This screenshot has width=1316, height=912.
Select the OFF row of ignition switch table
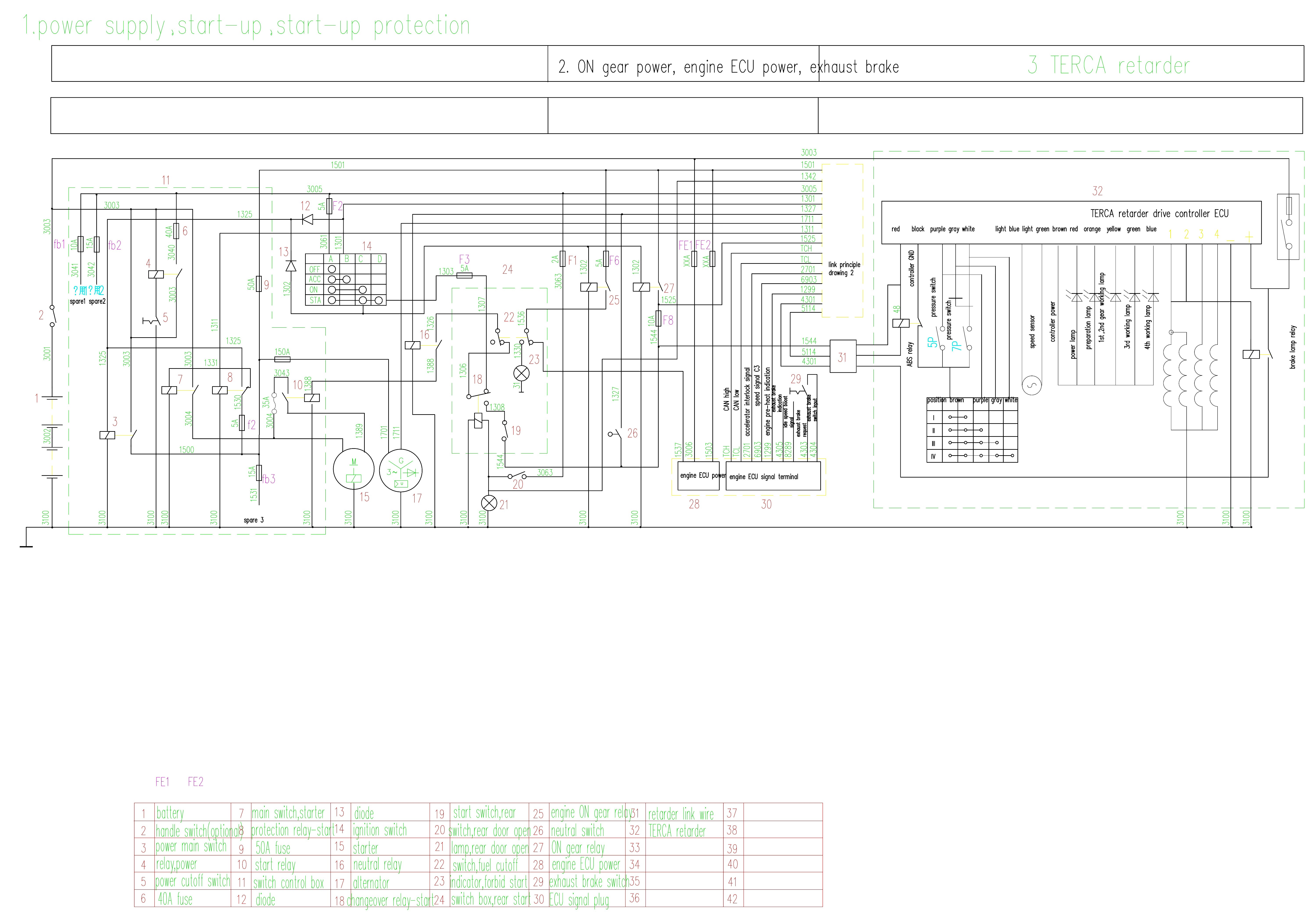(x=346, y=269)
